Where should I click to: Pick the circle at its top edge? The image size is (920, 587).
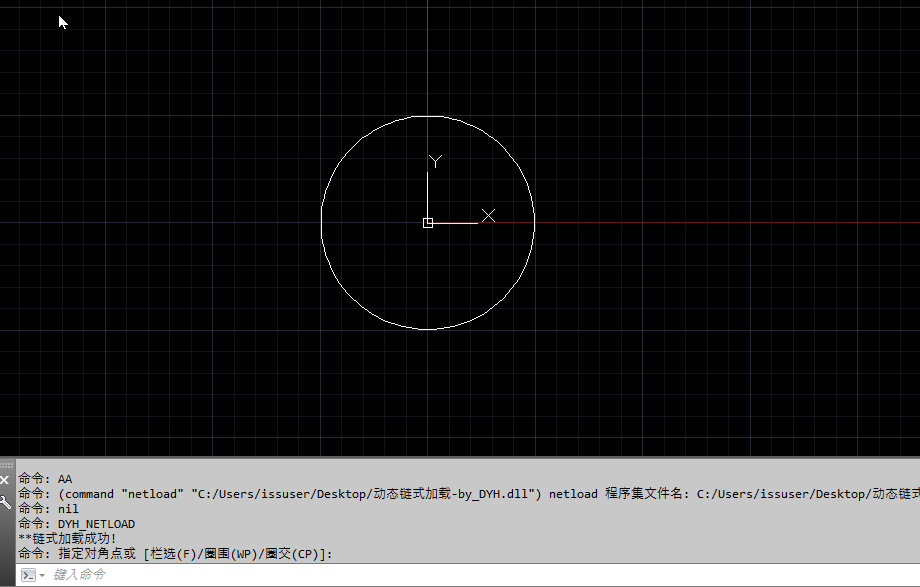click(428, 116)
